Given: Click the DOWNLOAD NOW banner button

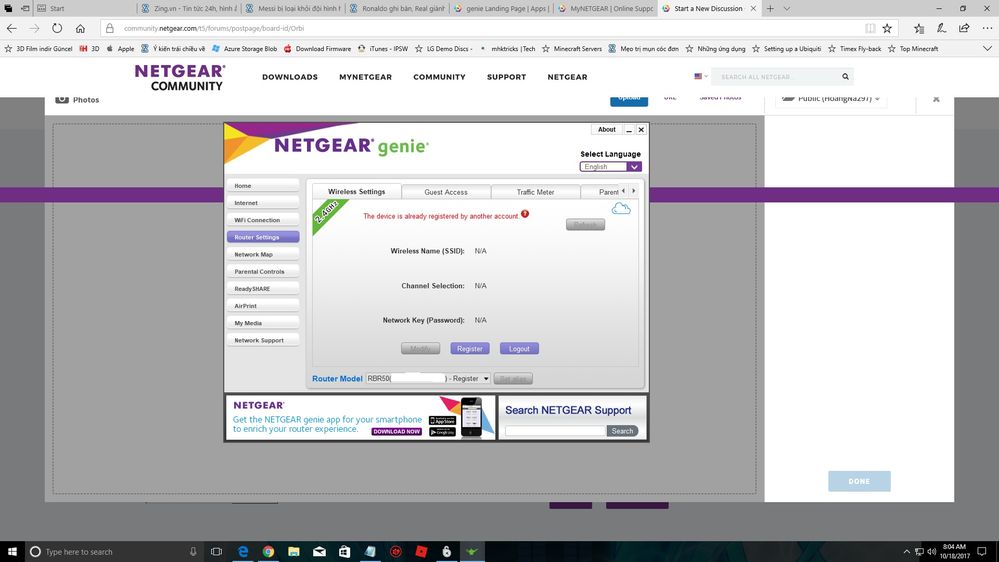Looking at the screenshot, I should tap(397, 431).
